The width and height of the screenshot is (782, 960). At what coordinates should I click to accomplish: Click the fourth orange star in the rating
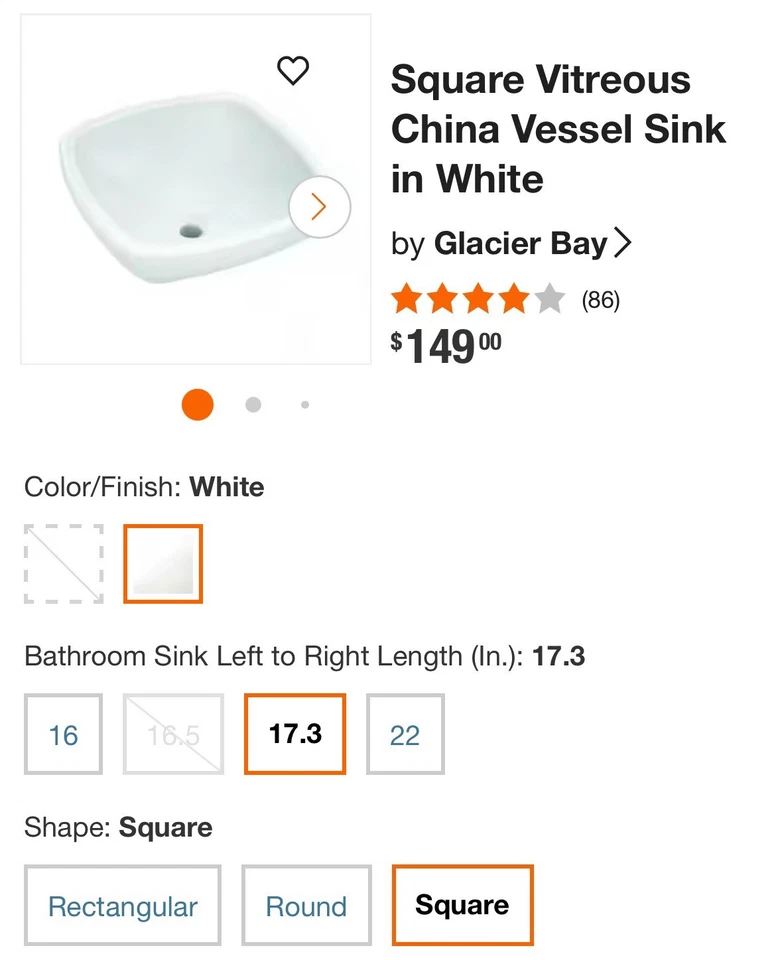[x=512, y=298]
